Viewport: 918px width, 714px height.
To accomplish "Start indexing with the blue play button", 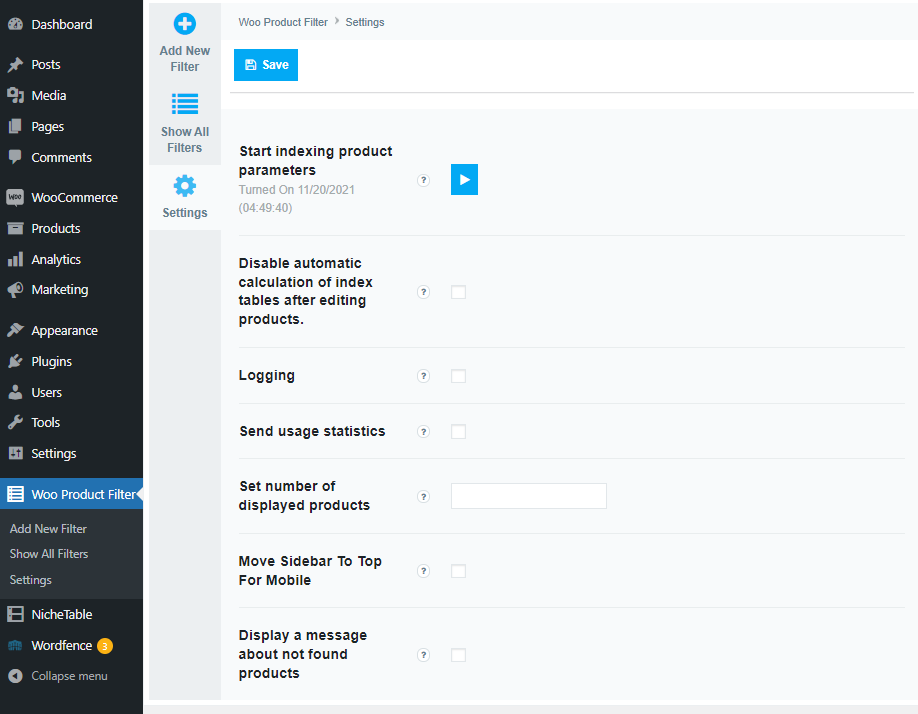I will click(464, 179).
